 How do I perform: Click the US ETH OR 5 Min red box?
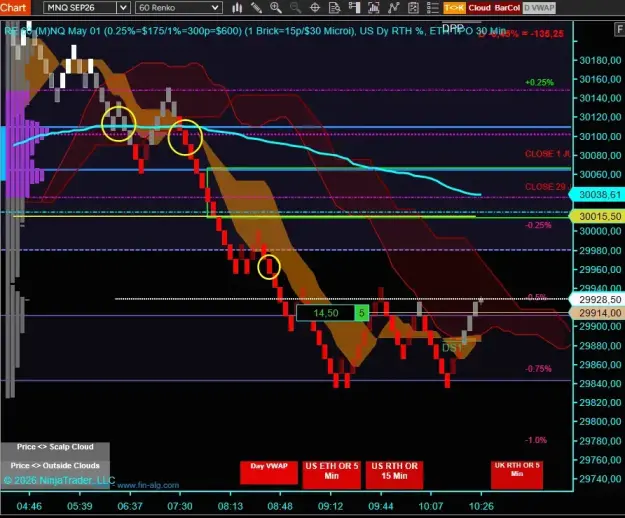click(x=332, y=474)
